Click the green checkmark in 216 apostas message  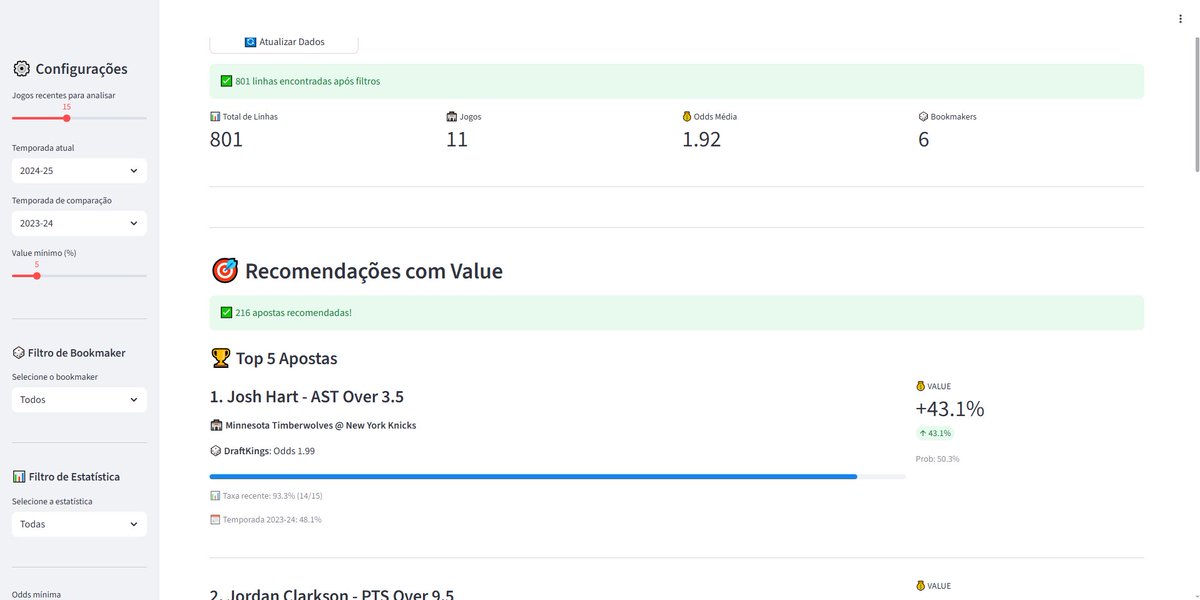pyautogui.click(x=227, y=313)
